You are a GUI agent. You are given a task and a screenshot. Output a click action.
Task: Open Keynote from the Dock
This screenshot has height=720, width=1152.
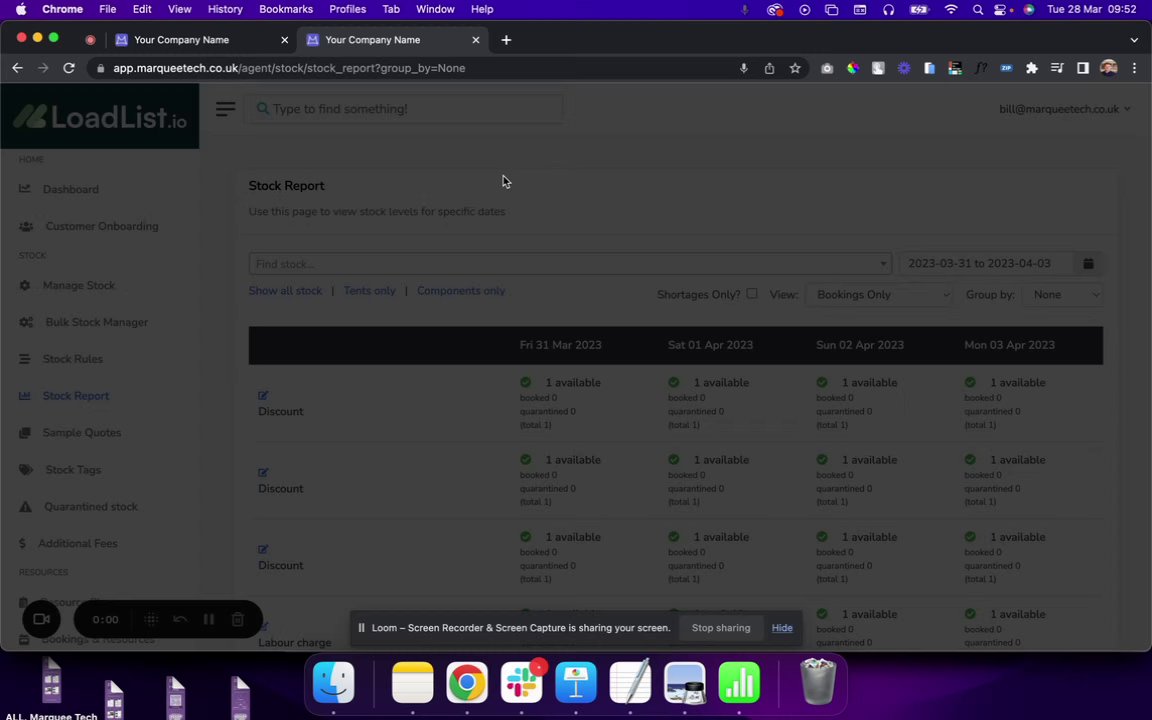click(576, 683)
